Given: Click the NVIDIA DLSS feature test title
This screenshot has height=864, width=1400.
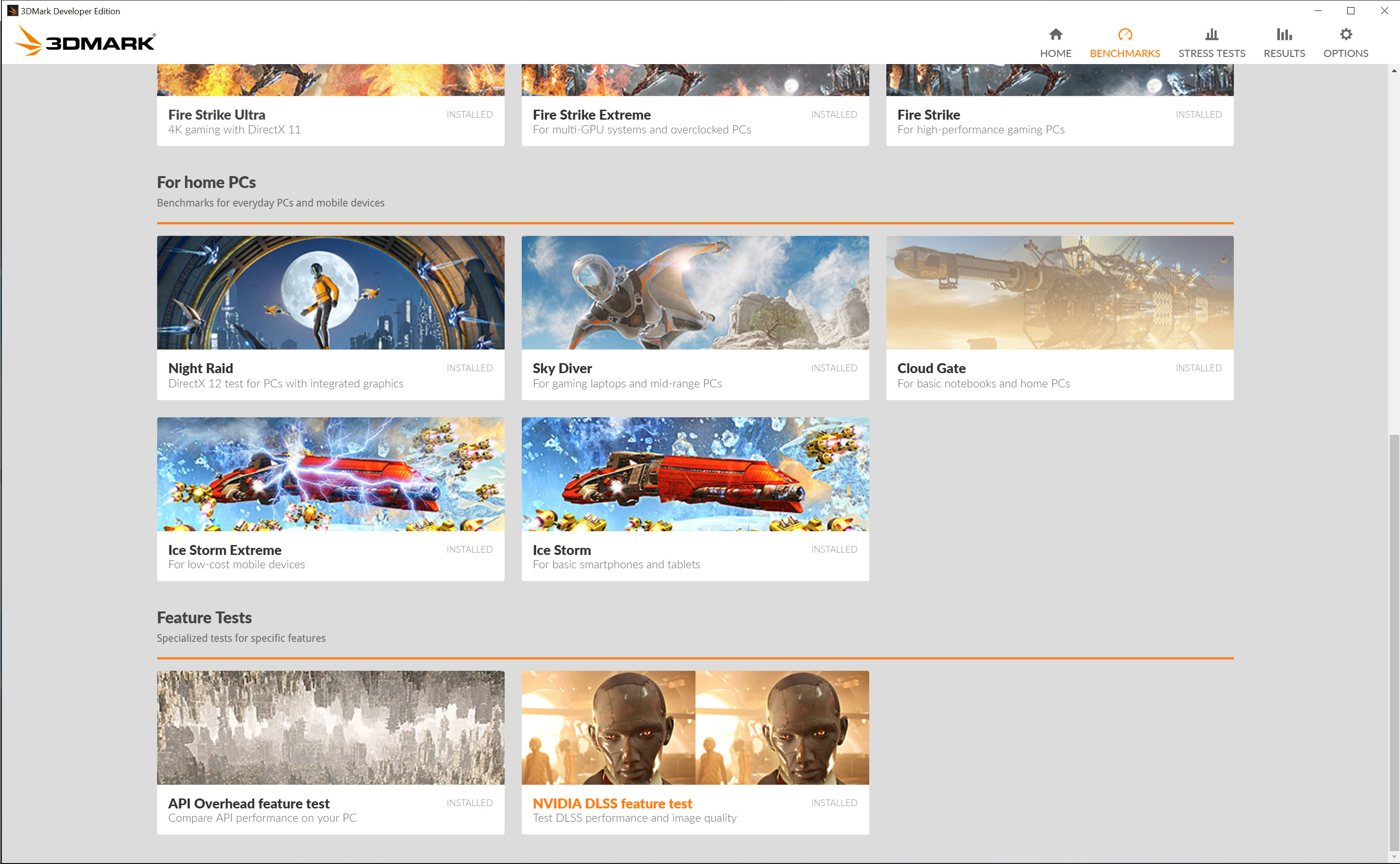Looking at the screenshot, I should pos(612,803).
